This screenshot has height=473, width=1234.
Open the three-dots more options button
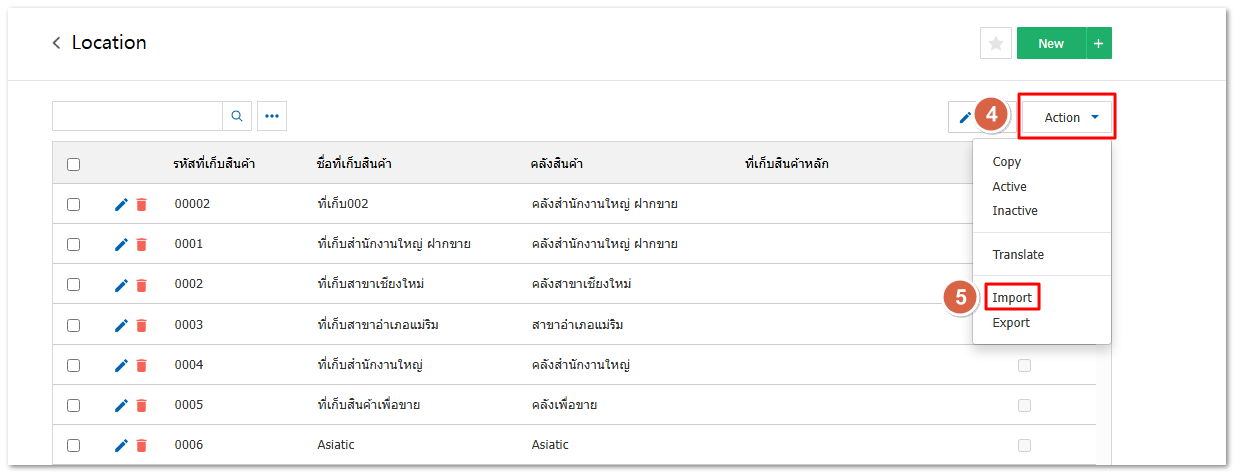tap(272, 116)
